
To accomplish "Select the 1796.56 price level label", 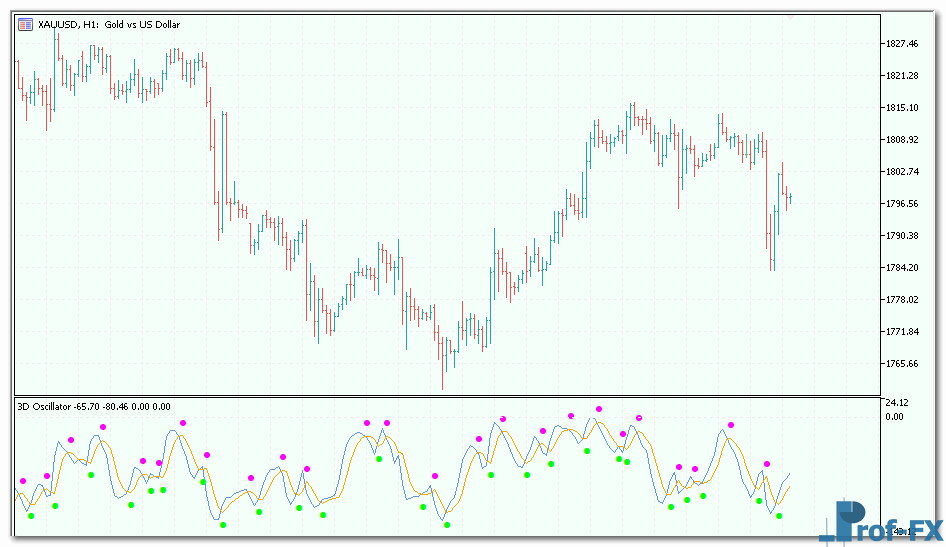I will click(x=901, y=204).
